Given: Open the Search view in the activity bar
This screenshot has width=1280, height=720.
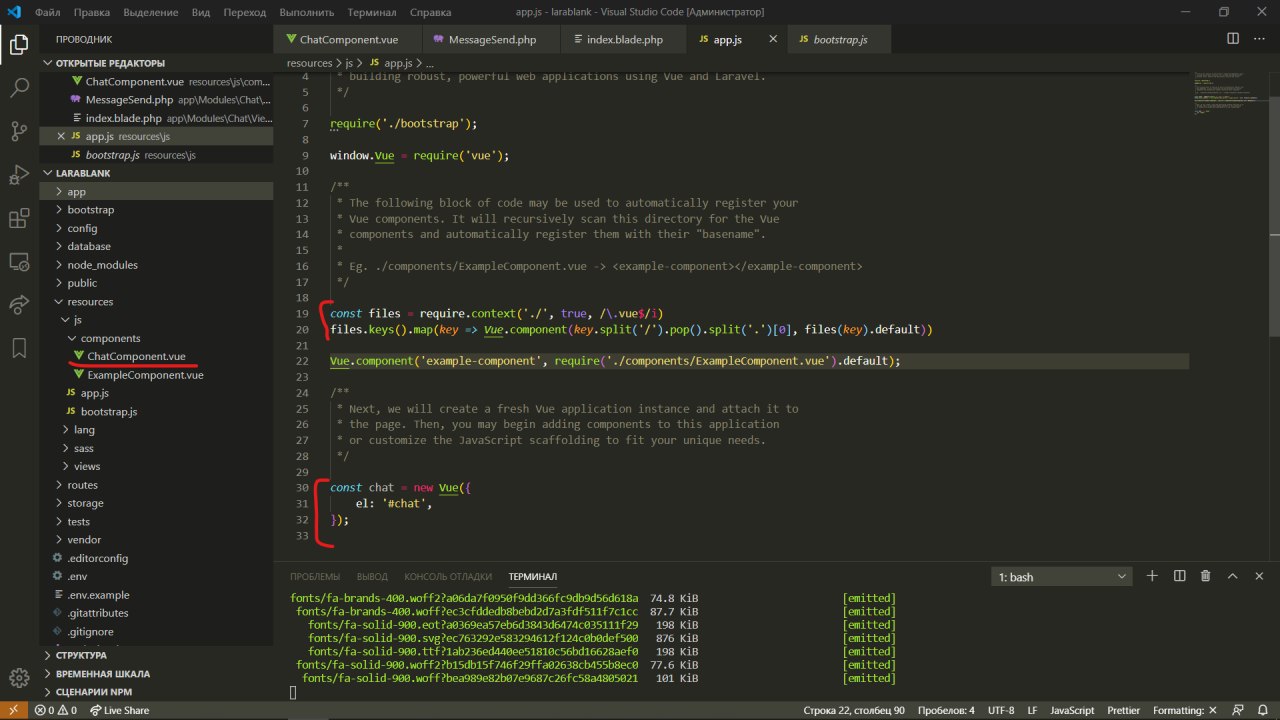Looking at the screenshot, I should click(19, 87).
